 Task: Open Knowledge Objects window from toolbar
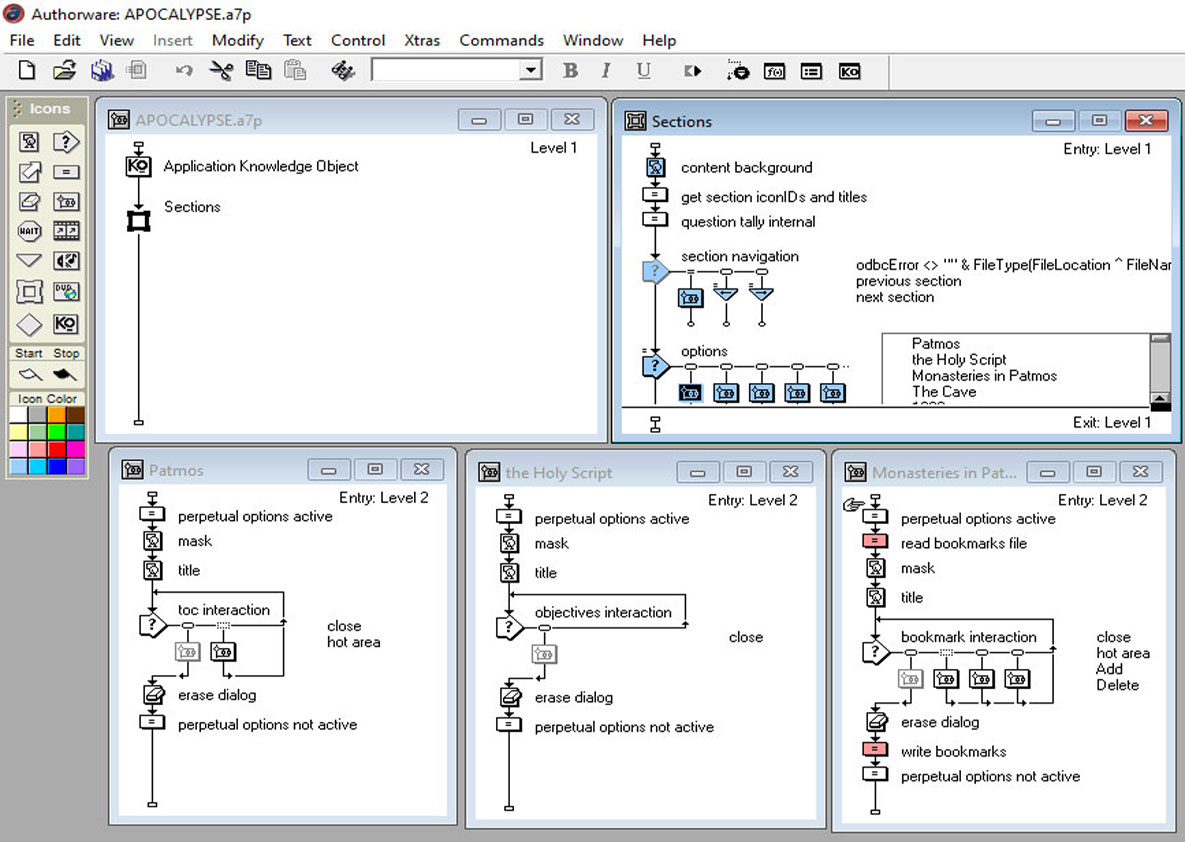click(849, 72)
